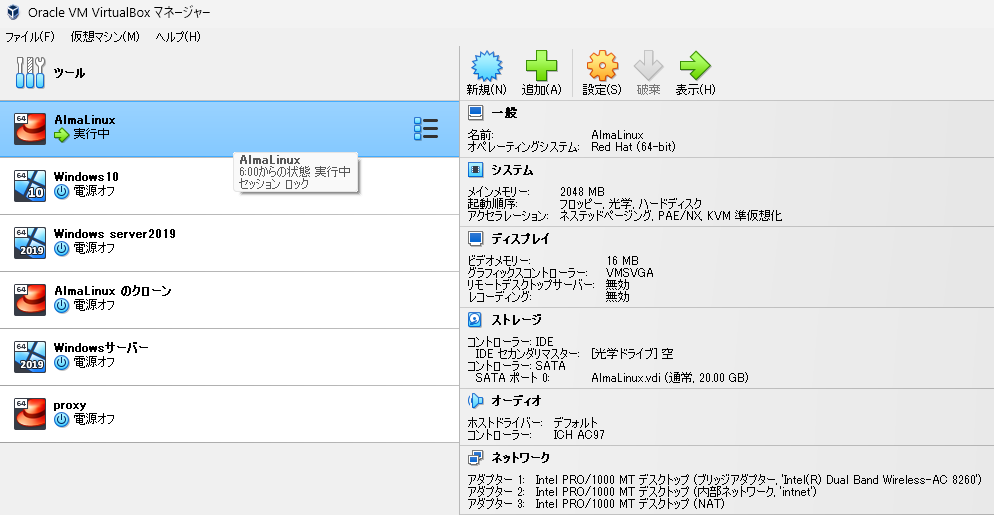The image size is (994, 515).
Task: Click the Windows server2019 OS icon
Action: pos(30,243)
